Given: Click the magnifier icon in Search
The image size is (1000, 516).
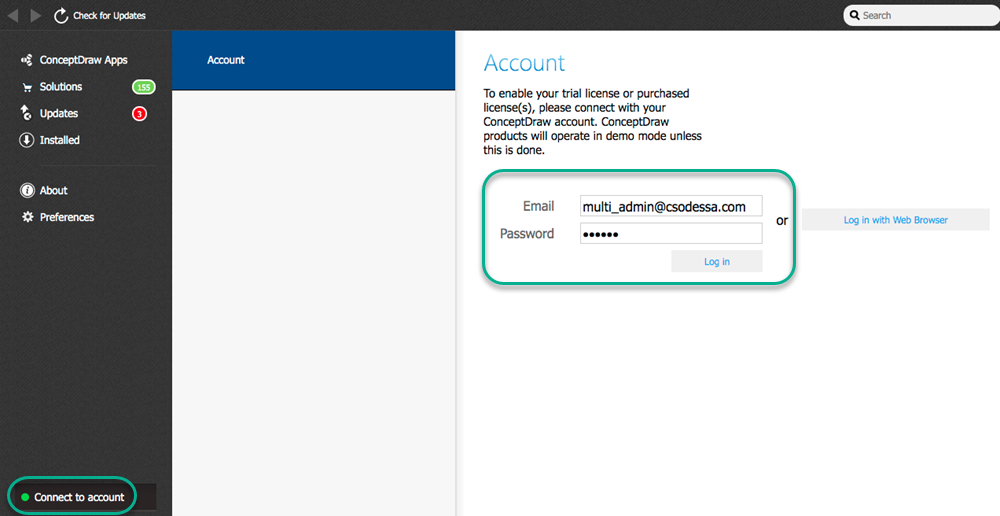Looking at the screenshot, I should [855, 15].
